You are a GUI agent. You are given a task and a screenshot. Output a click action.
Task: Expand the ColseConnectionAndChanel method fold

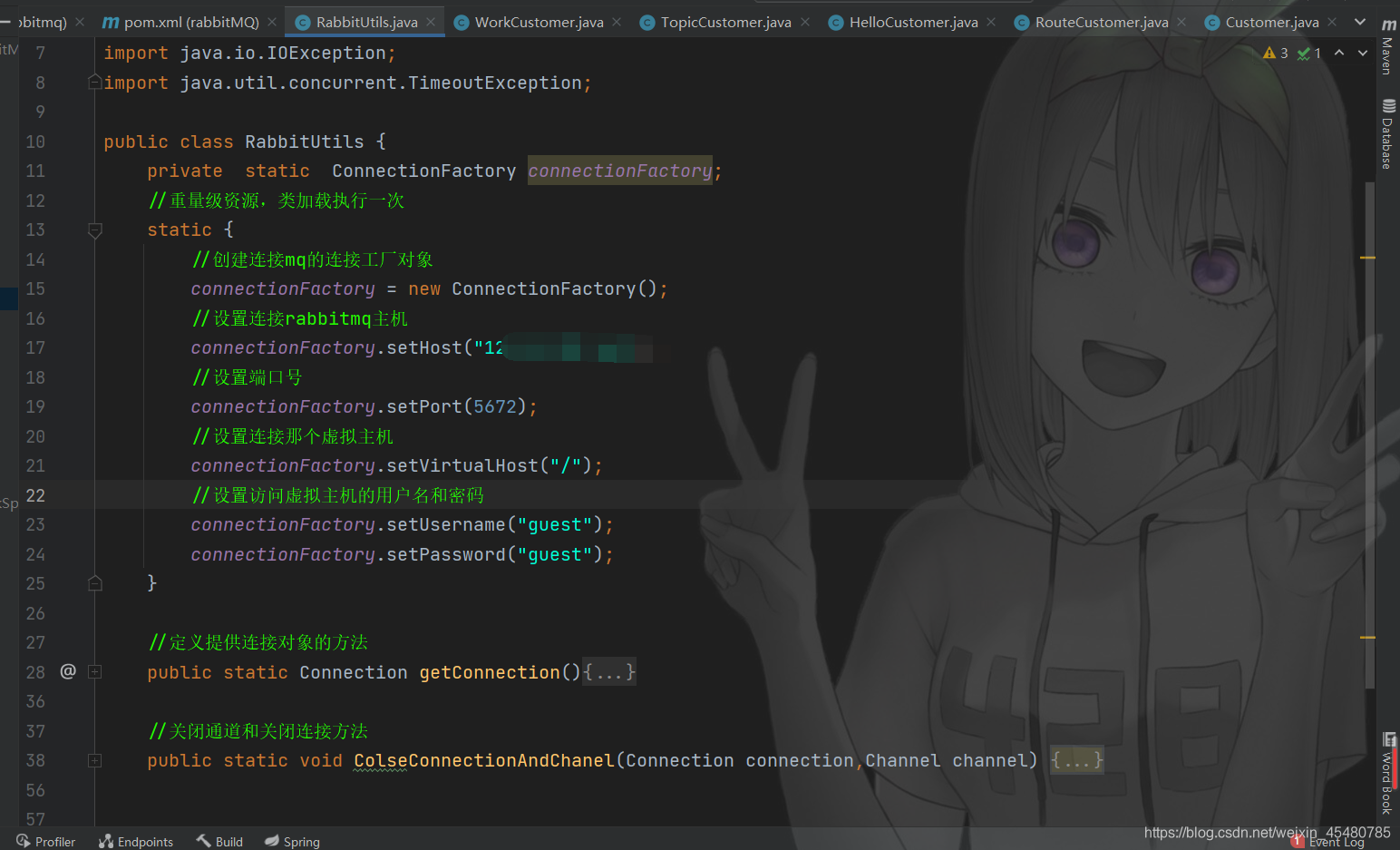coord(94,760)
